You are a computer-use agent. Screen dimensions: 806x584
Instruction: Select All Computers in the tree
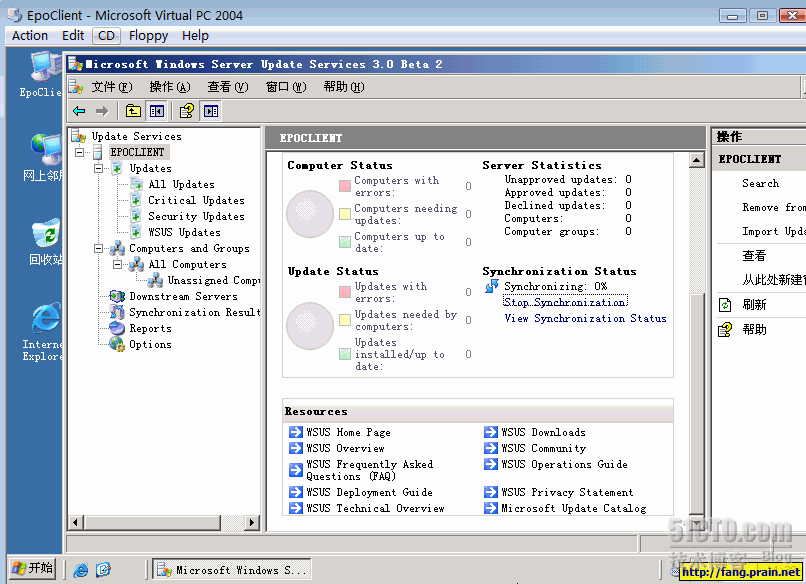[x=187, y=264]
